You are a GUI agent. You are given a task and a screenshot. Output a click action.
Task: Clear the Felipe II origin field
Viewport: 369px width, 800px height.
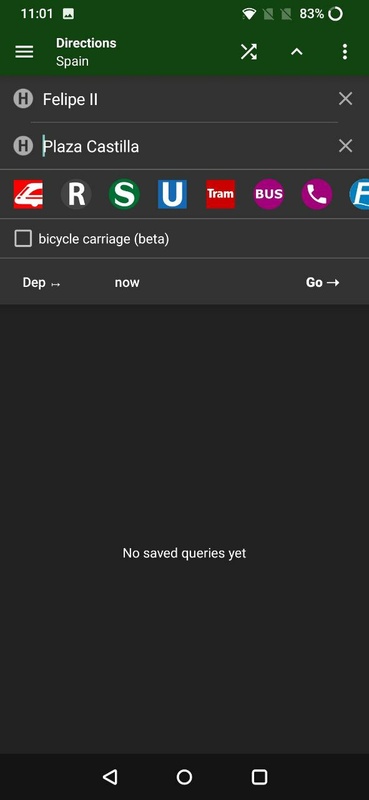346,99
